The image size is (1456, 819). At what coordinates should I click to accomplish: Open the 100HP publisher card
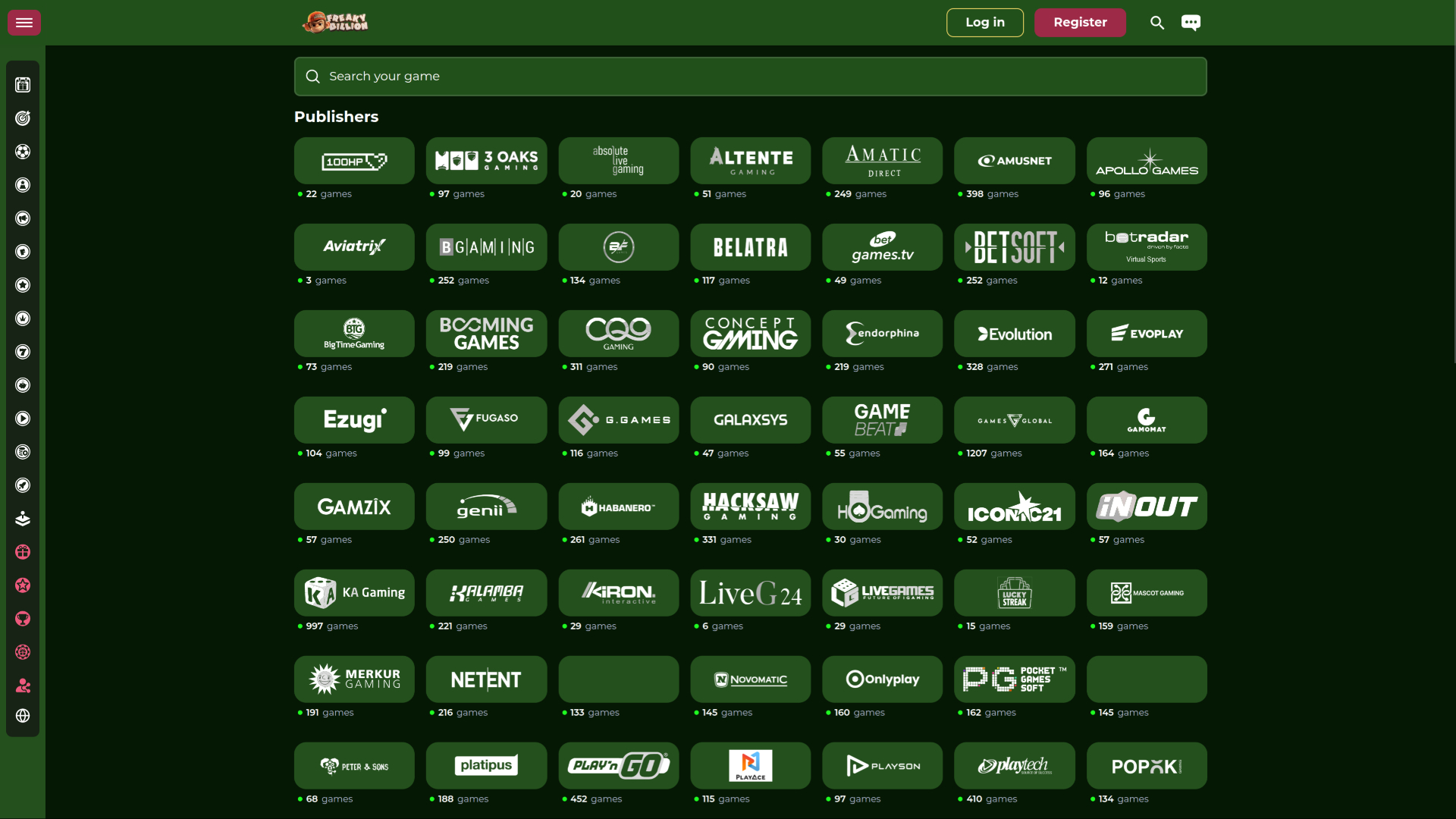click(x=354, y=161)
